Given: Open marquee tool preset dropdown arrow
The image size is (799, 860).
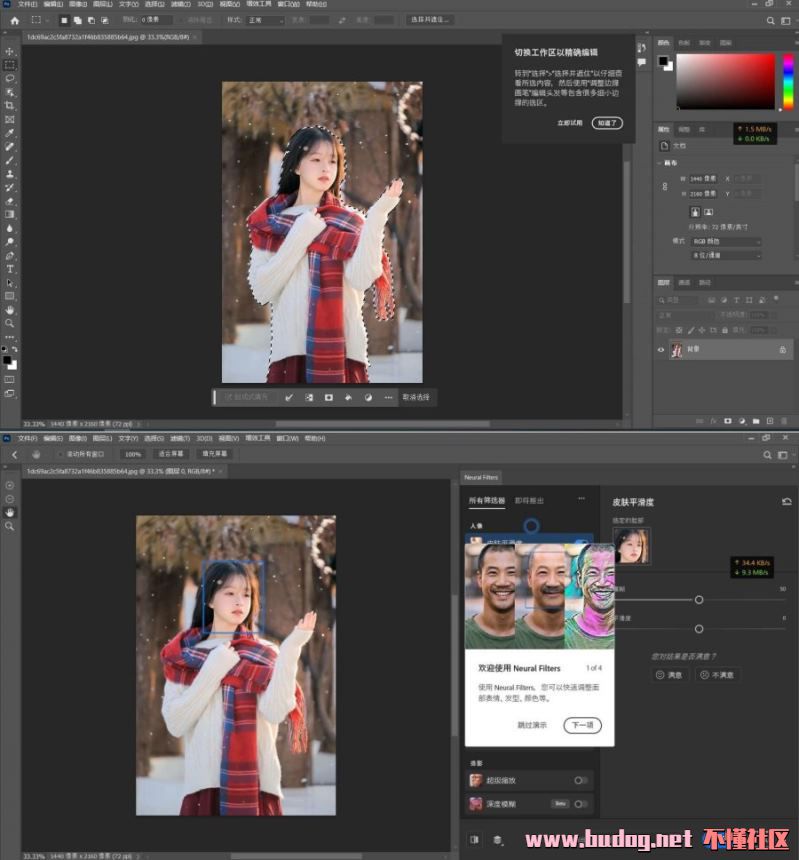Looking at the screenshot, I should pyautogui.click(x=47, y=20).
